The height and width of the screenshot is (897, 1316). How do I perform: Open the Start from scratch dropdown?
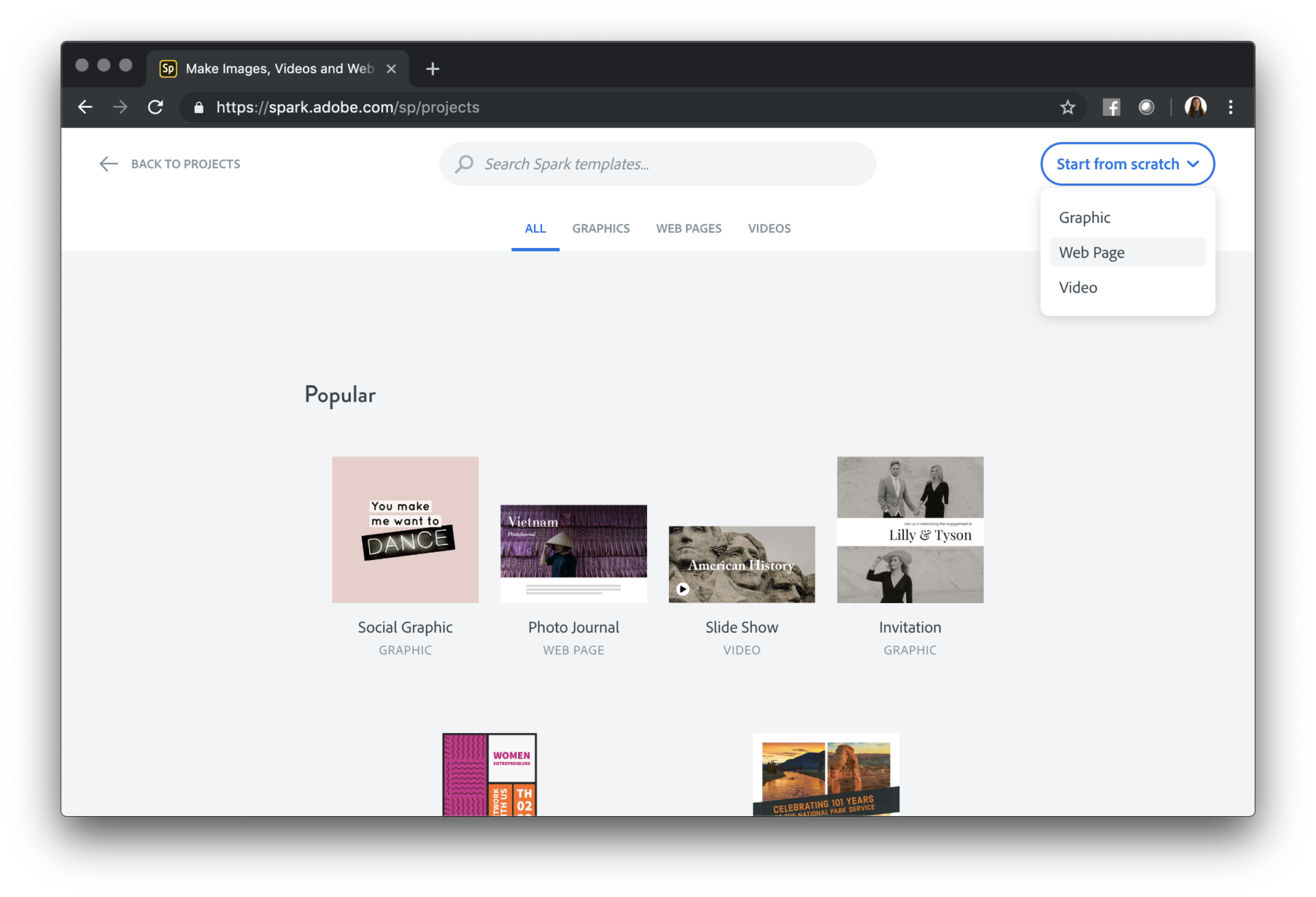click(x=1127, y=164)
